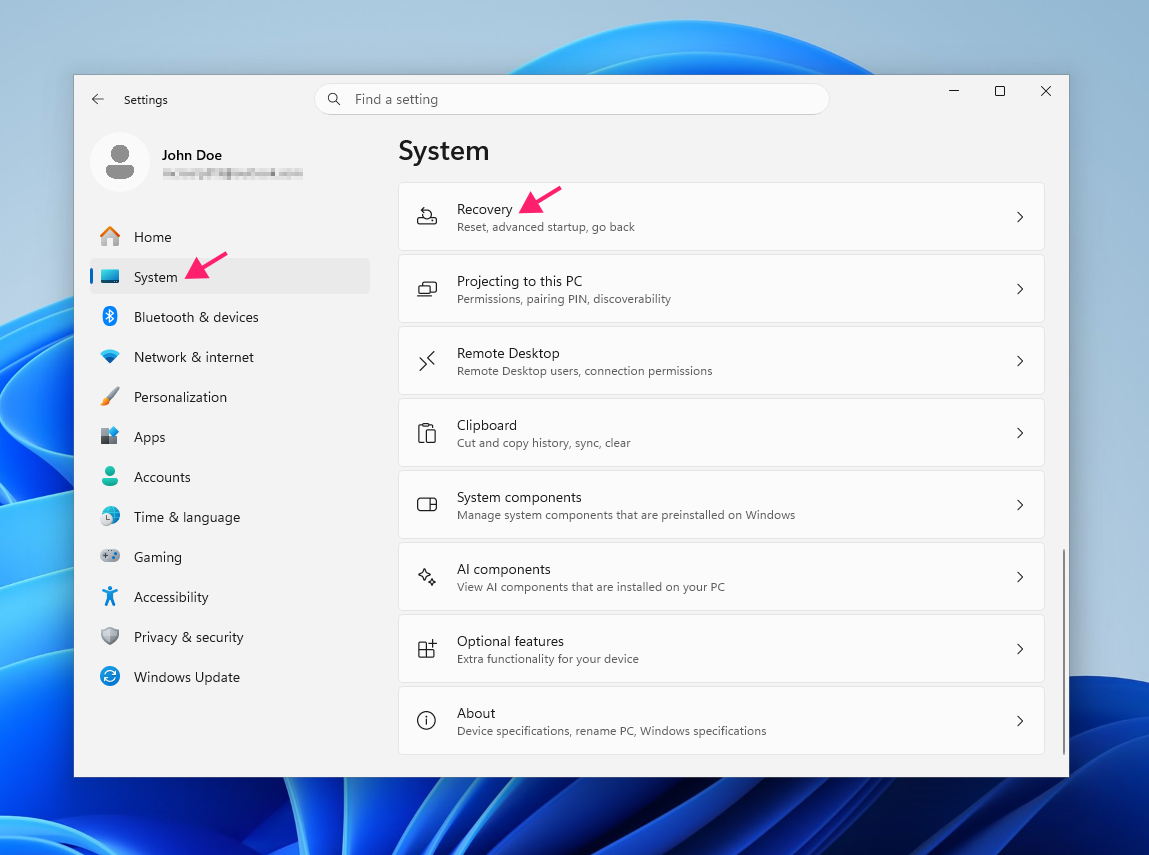The width and height of the screenshot is (1149, 855).
Task: Click the Gaming controller icon
Action: [110, 556]
